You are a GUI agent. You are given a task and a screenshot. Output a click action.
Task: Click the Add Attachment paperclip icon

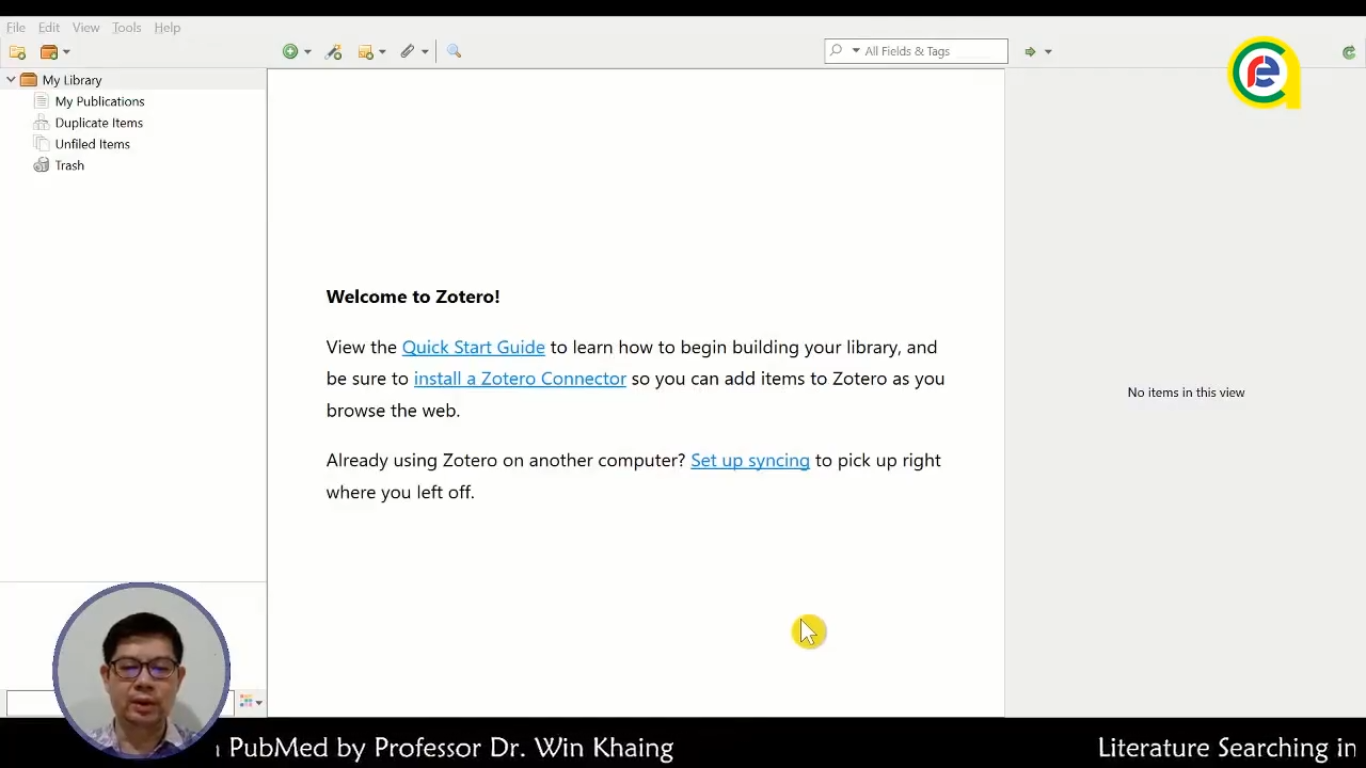coord(407,51)
